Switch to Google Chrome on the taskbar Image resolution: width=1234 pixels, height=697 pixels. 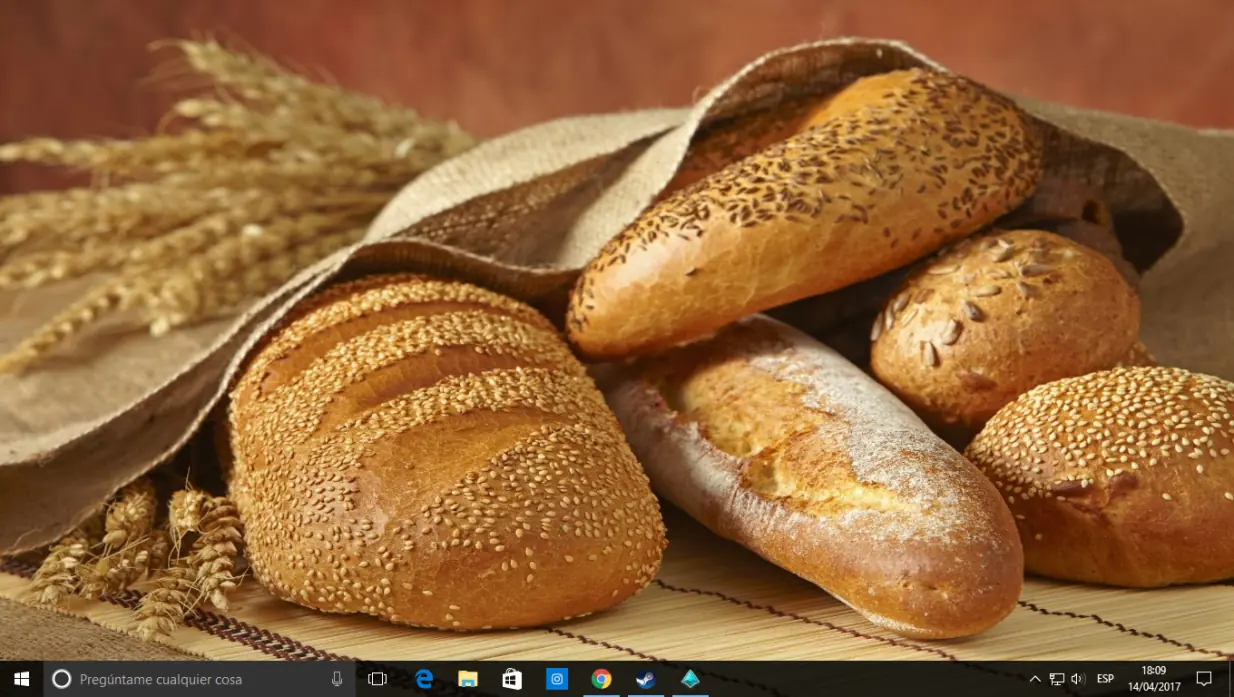click(x=601, y=679)
